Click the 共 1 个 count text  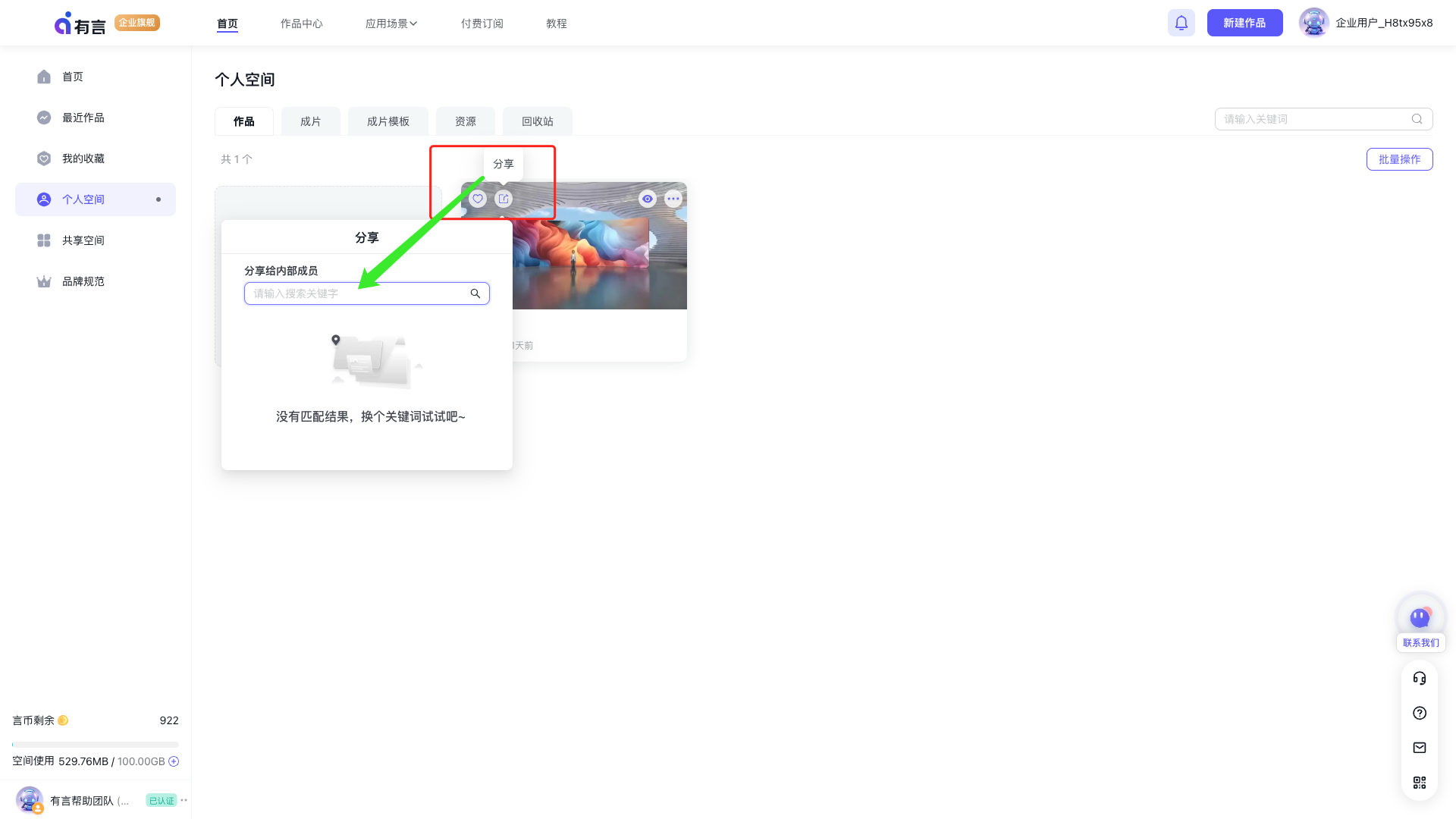[237, 159]
